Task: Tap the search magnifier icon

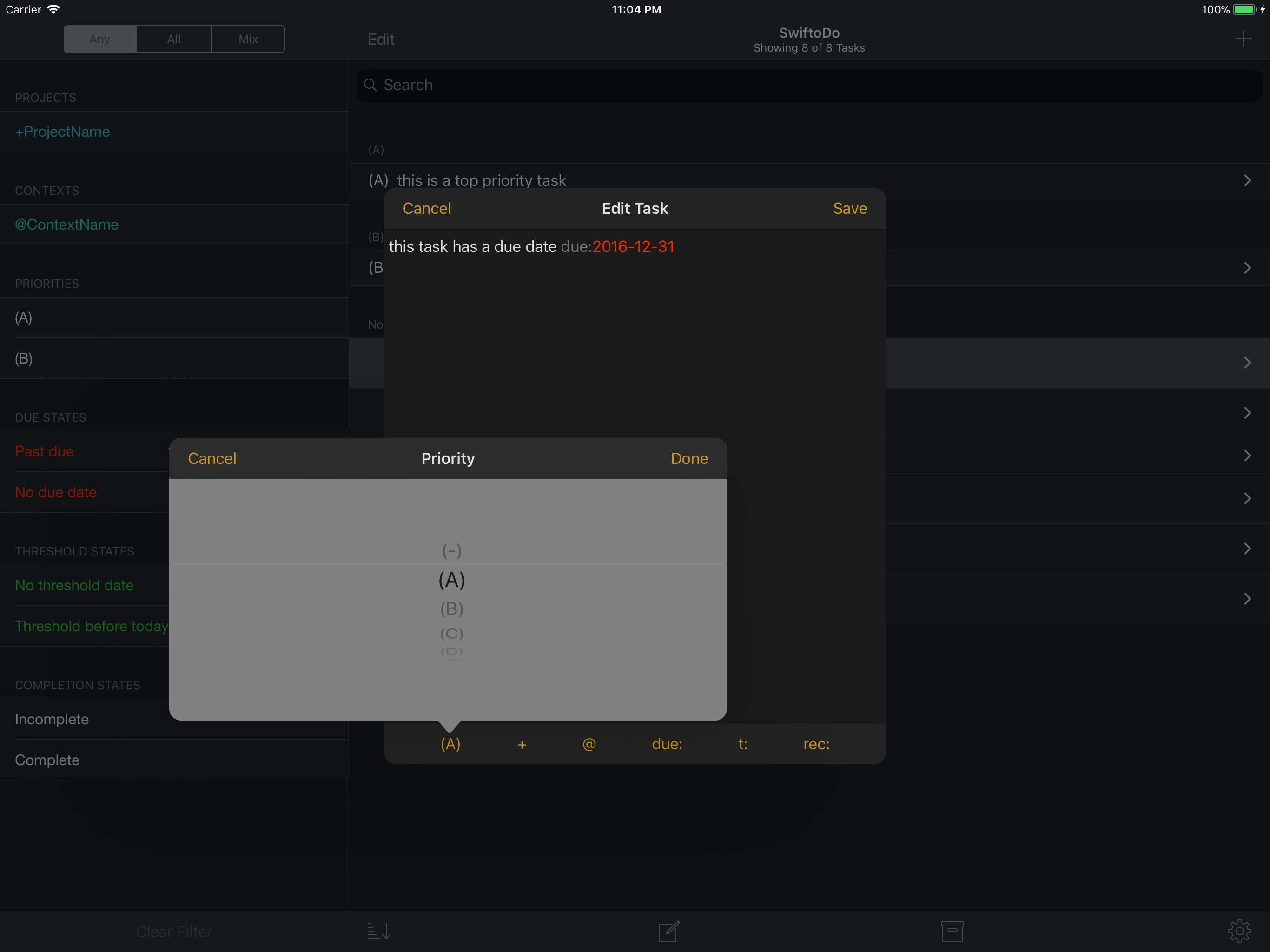Action: (x=370, y=85)
